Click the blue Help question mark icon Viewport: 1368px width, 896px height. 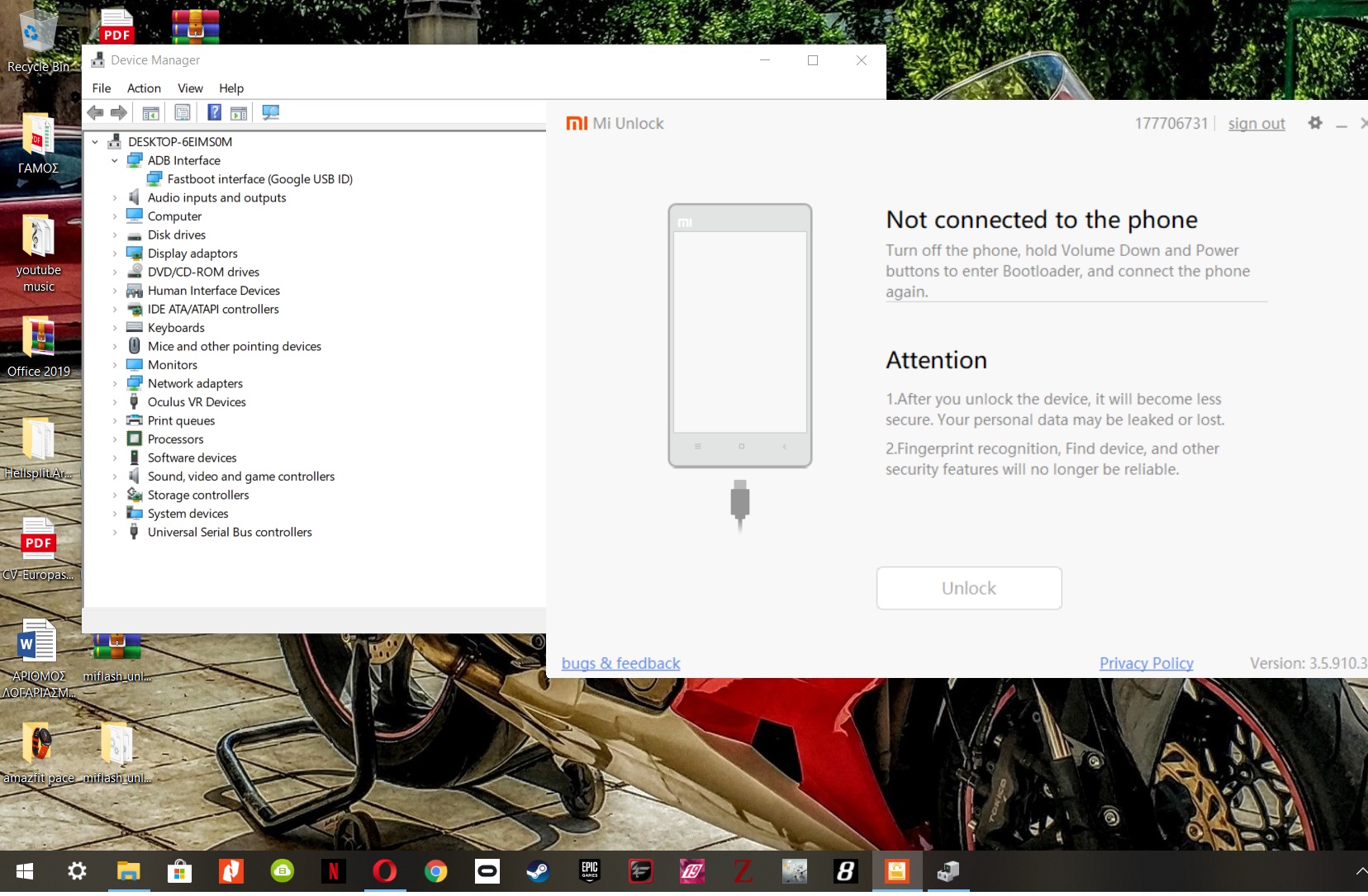click(214, 112)
